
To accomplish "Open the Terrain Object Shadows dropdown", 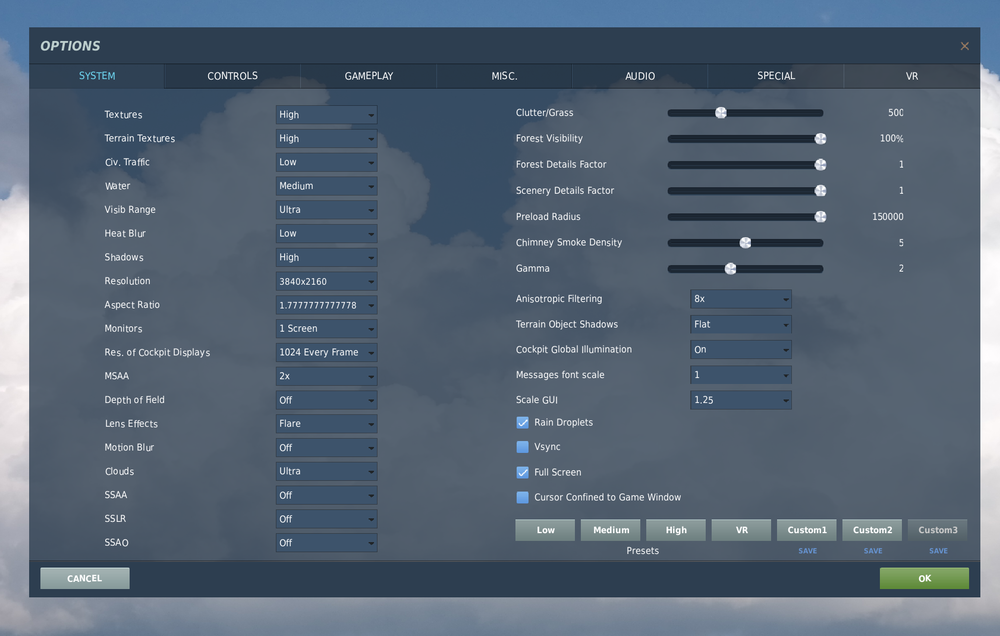I will (740, 323).
